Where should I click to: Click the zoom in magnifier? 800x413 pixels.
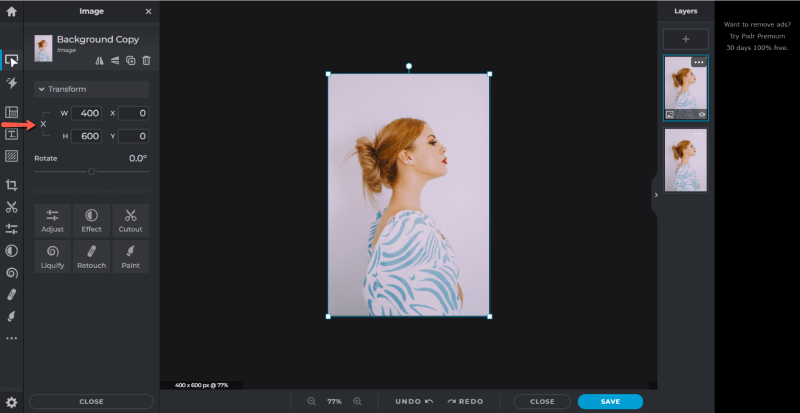click(357, 401)
